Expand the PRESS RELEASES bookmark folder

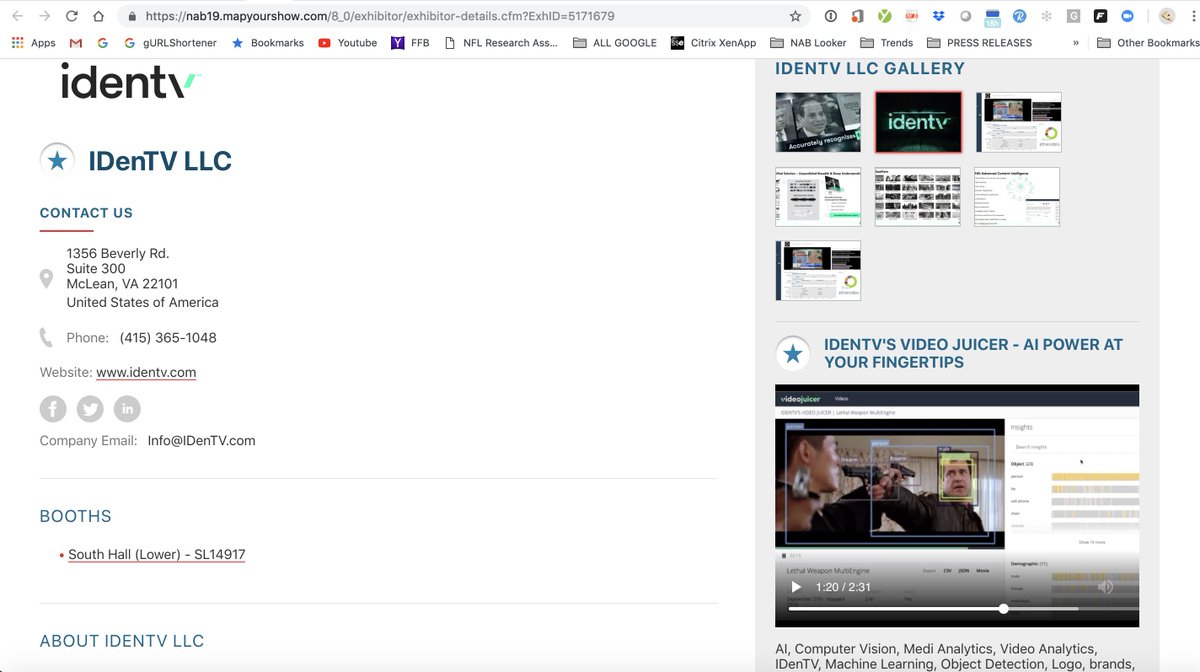click(979, 43)
